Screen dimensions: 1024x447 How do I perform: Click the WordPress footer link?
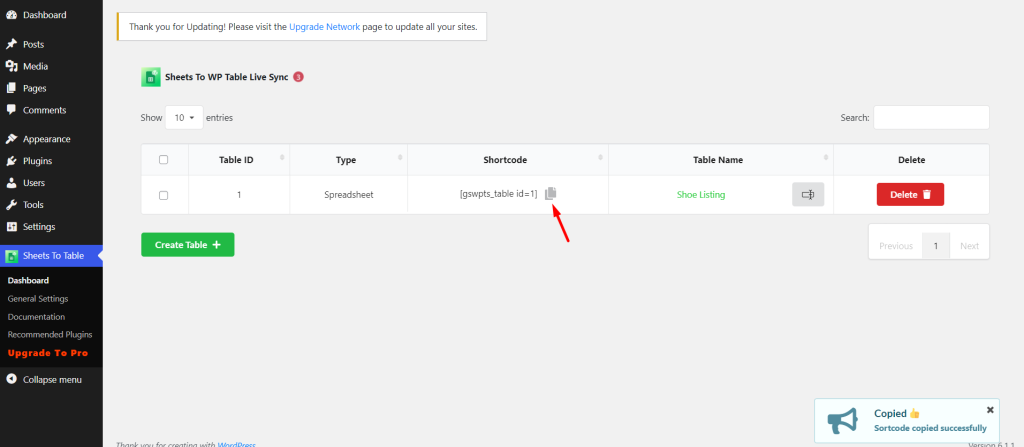[236, 444]
